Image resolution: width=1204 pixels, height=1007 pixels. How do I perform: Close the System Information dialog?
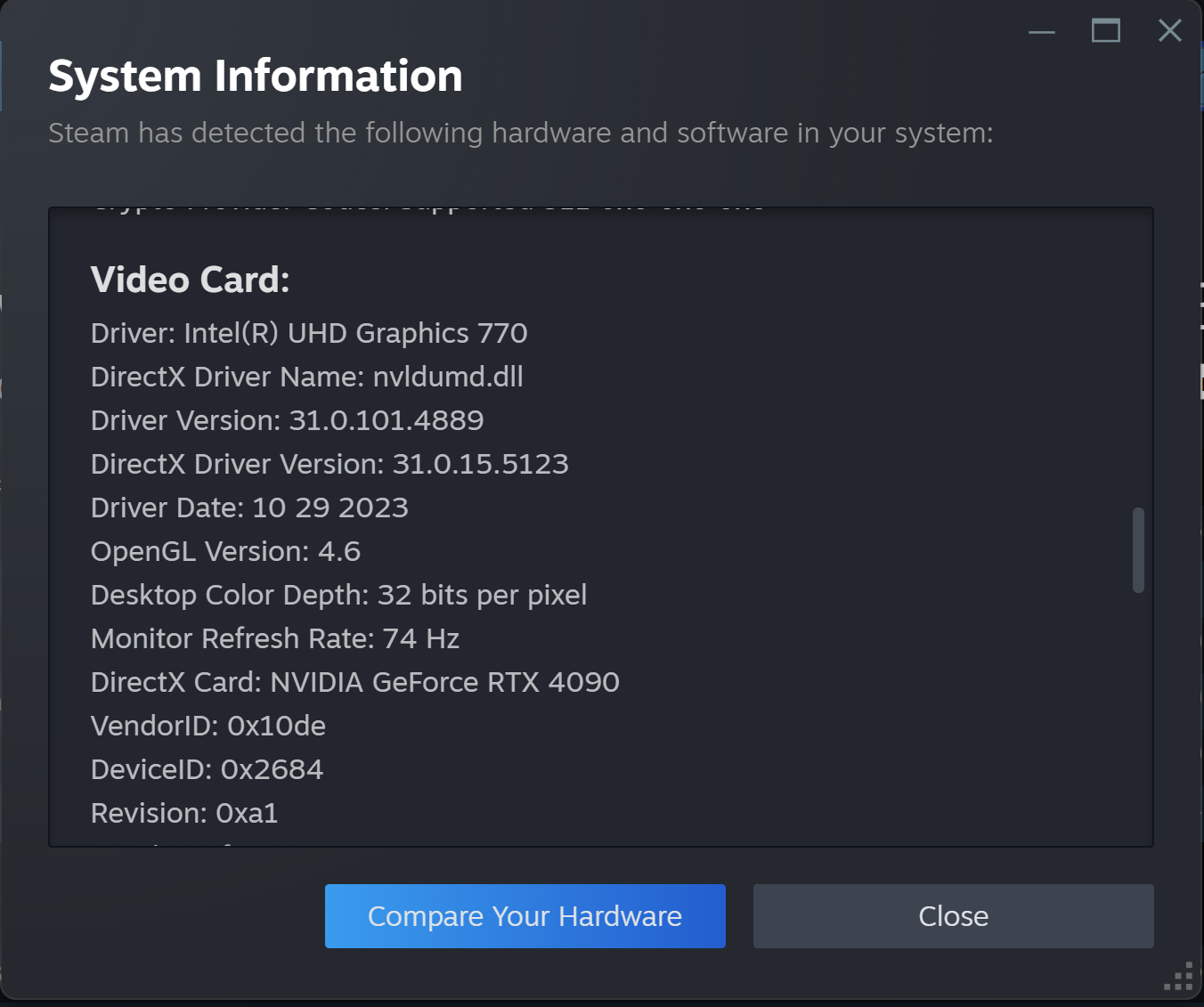click(x=953, y=916)
